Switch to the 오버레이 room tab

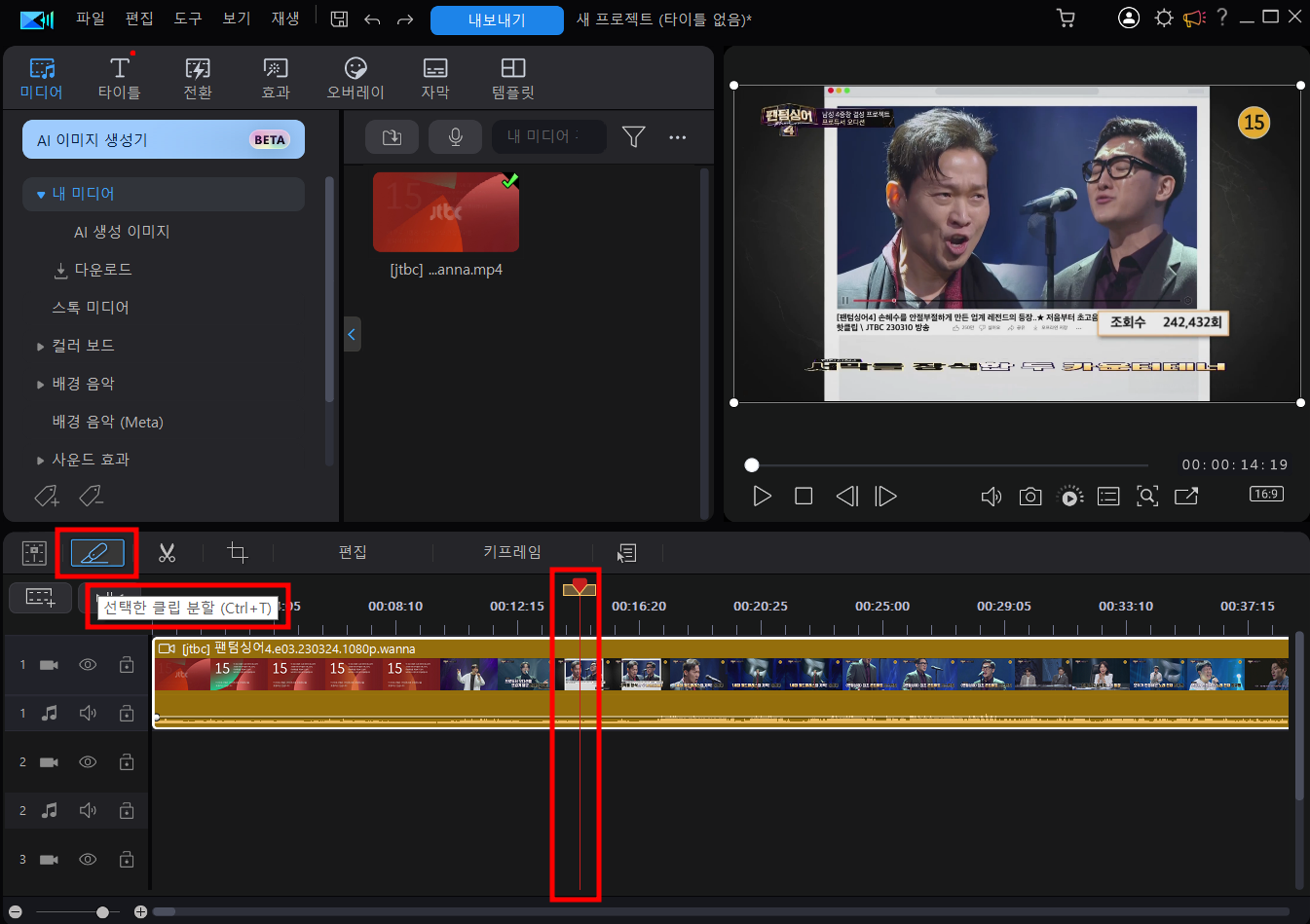click(x=356, y=78)
